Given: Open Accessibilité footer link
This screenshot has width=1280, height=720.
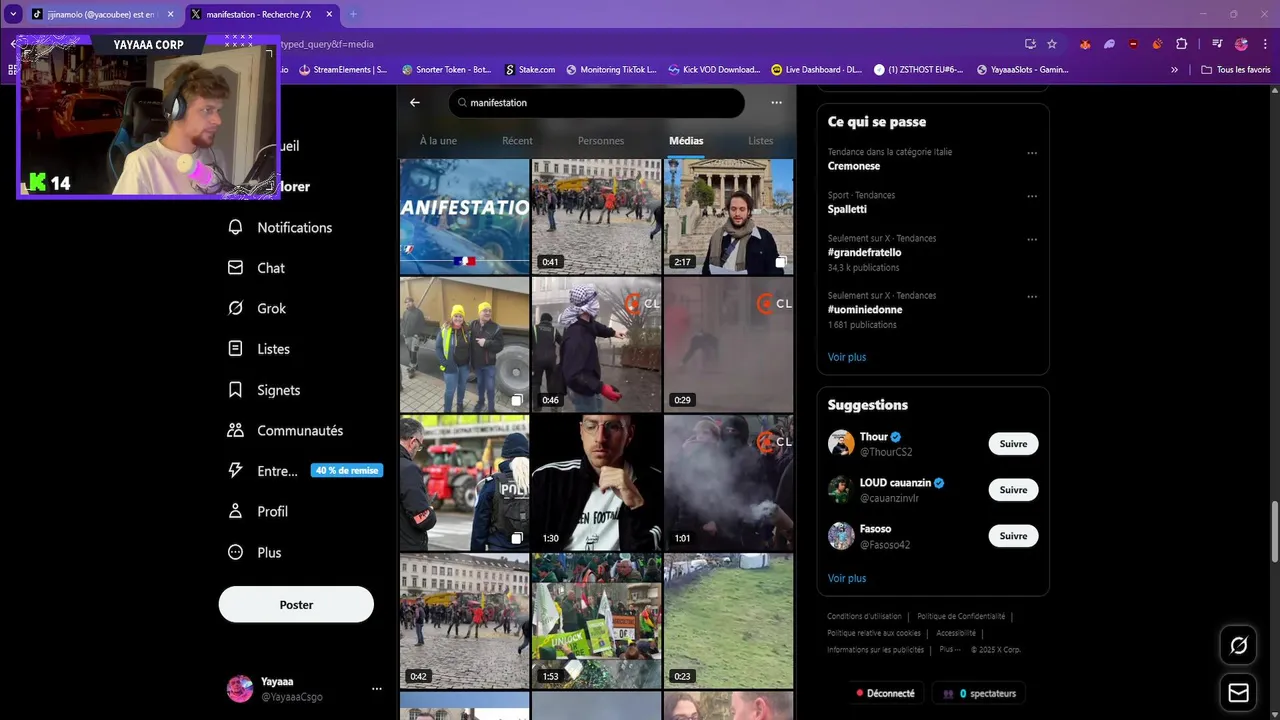Looking at the screenshot, I should (x=956, y=633).
